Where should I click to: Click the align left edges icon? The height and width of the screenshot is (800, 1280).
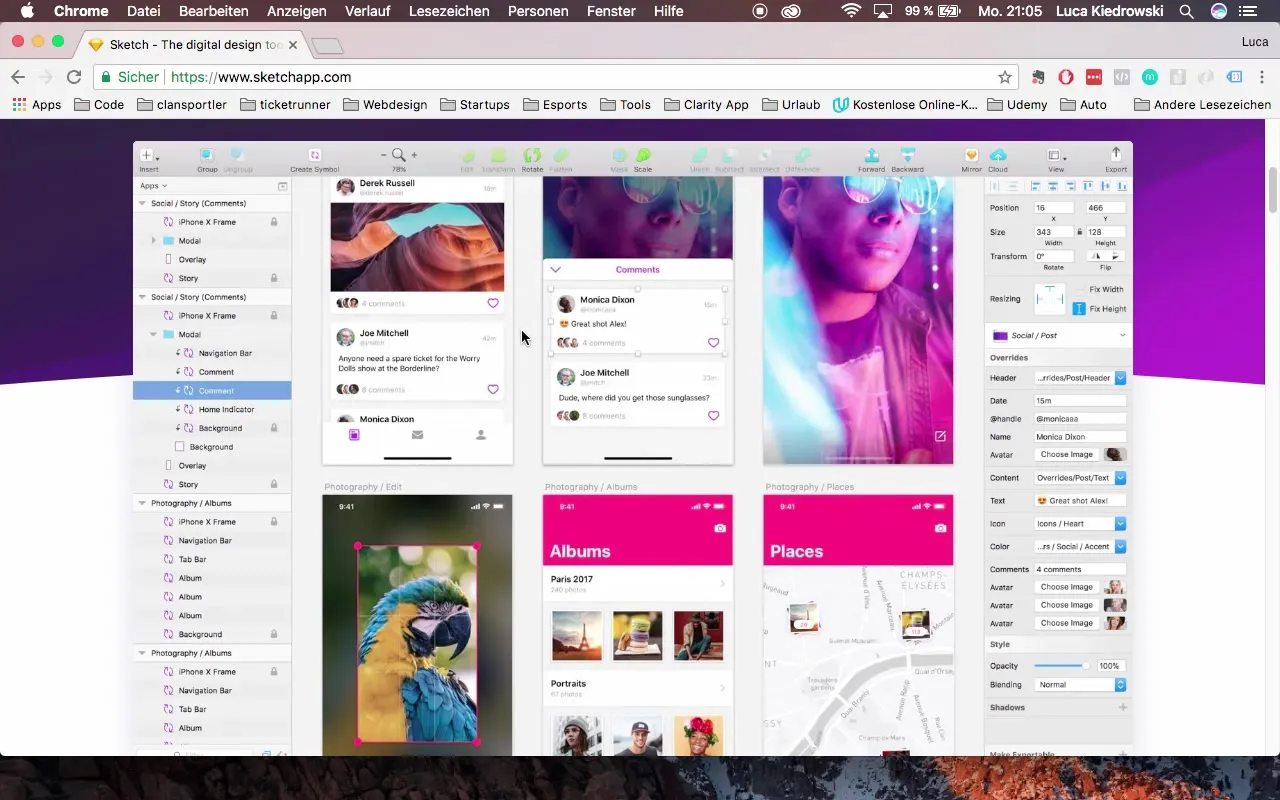1035,186
